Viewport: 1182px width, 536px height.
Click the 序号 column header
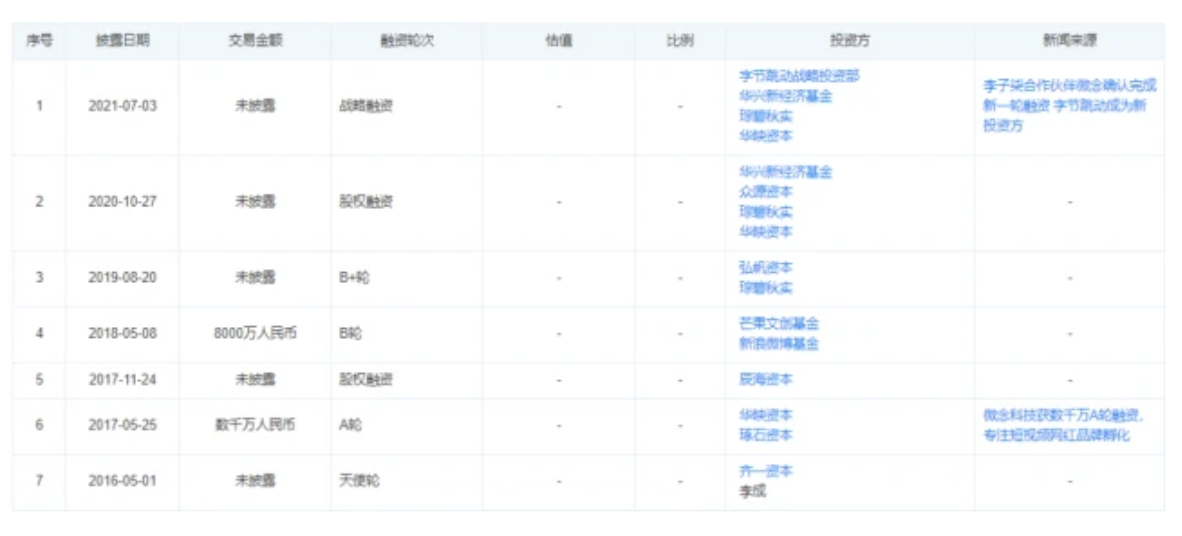pyautogui.click(x=39, y=41)
